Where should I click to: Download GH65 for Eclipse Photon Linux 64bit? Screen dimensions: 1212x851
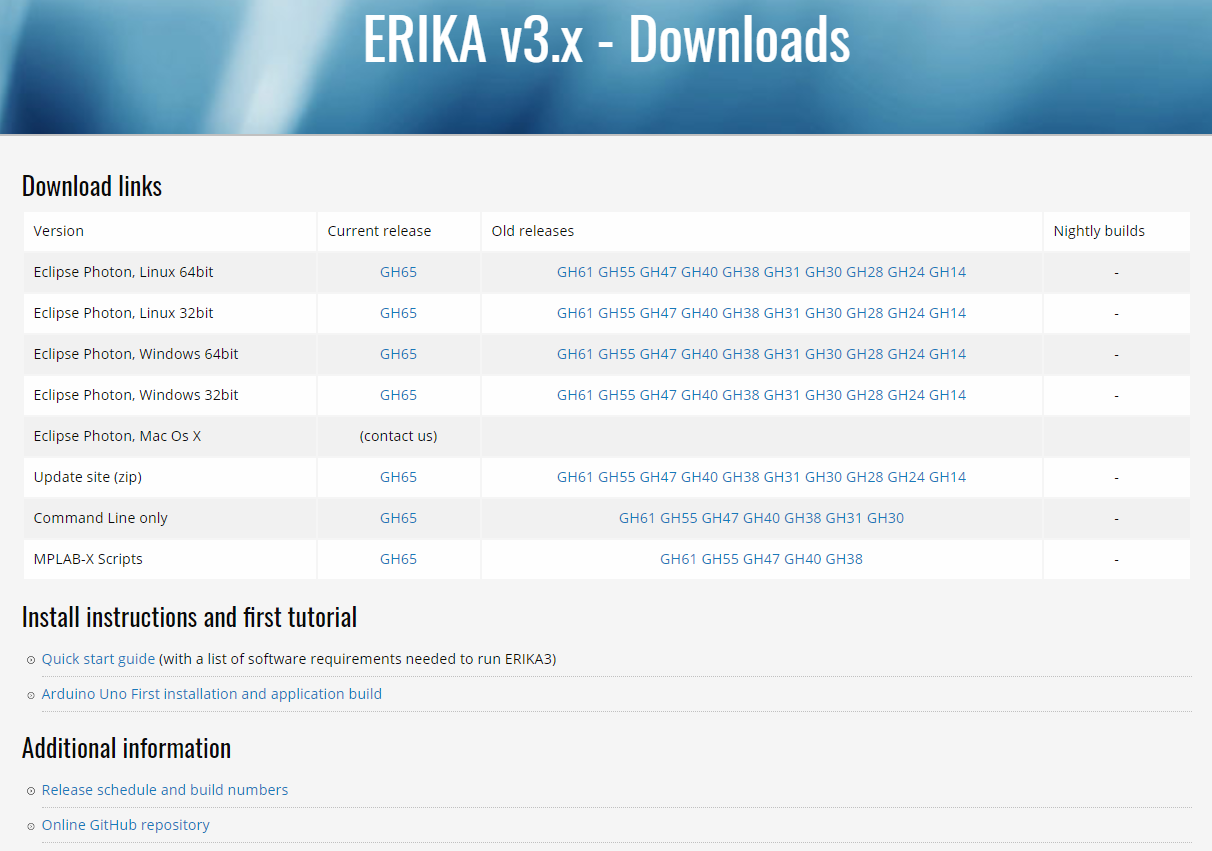tap(398, 272)
